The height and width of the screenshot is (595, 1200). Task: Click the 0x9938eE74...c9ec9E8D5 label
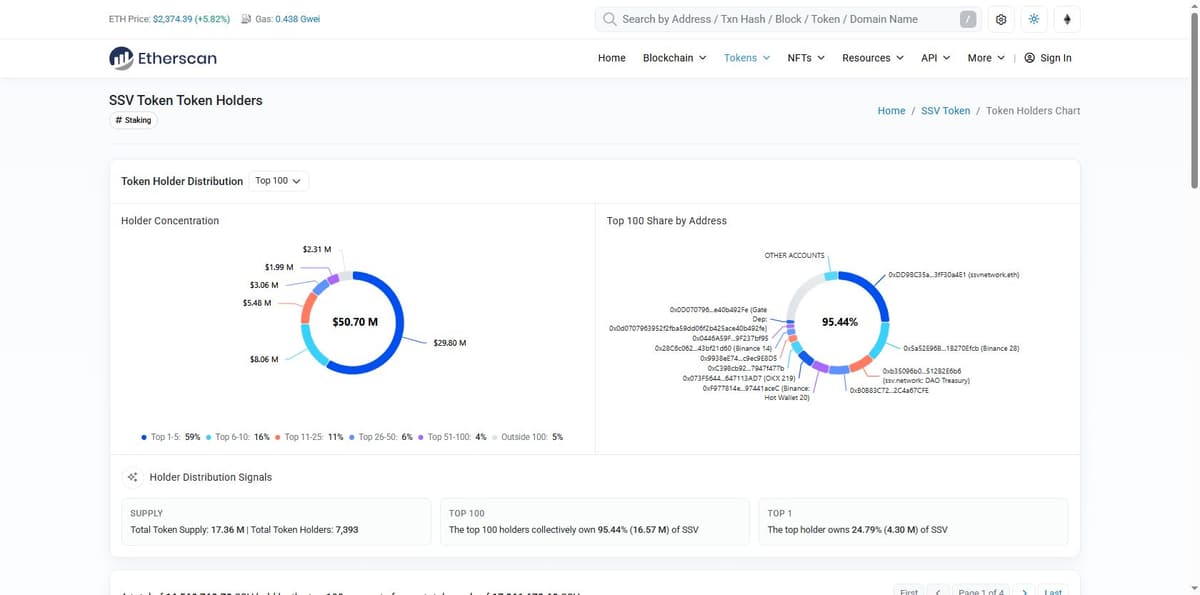point(738,358)
